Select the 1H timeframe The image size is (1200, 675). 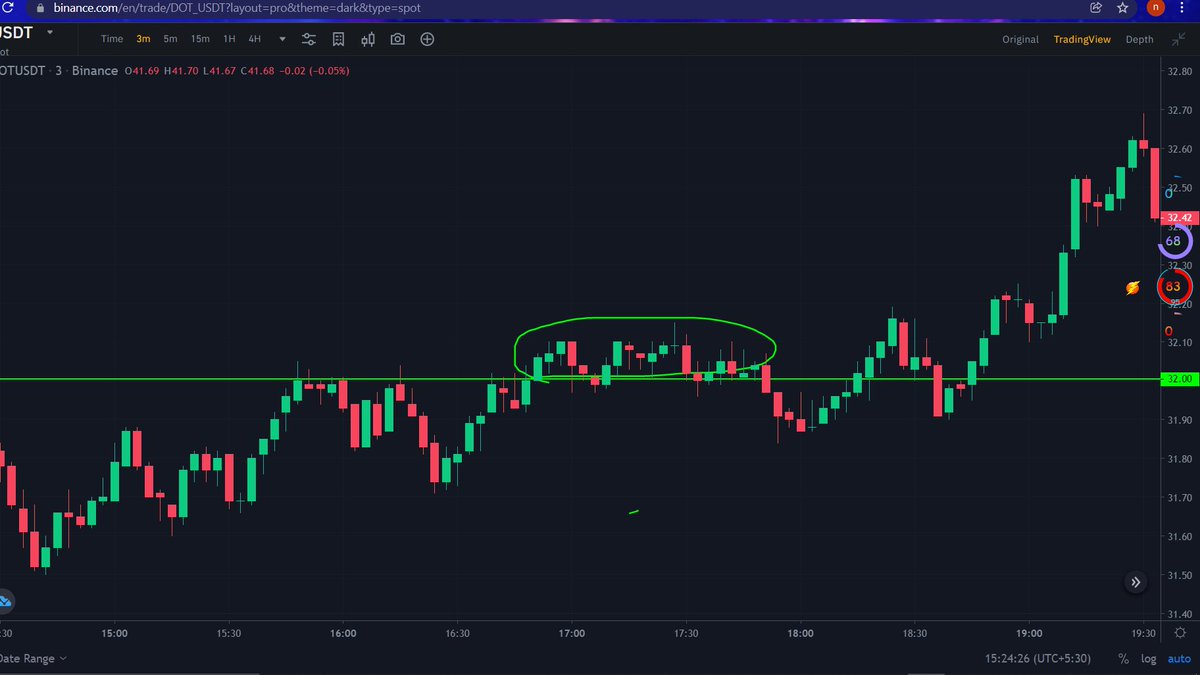pos(228,39)
